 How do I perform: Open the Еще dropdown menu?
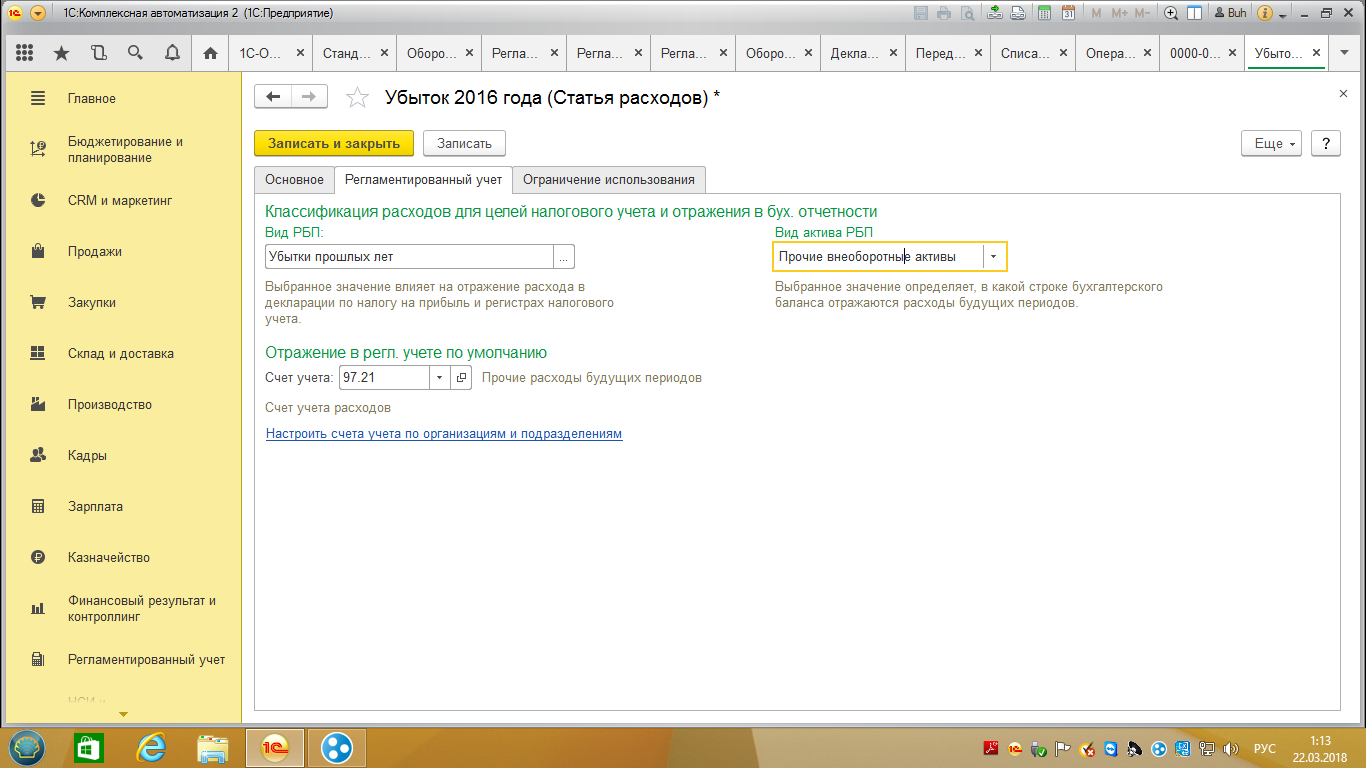click(1271, 143)
